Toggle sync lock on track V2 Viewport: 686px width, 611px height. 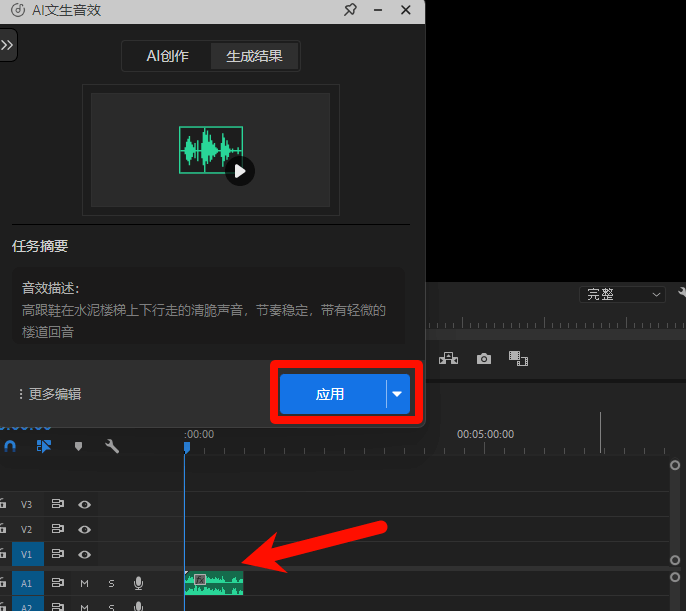[x=58, y=529]
